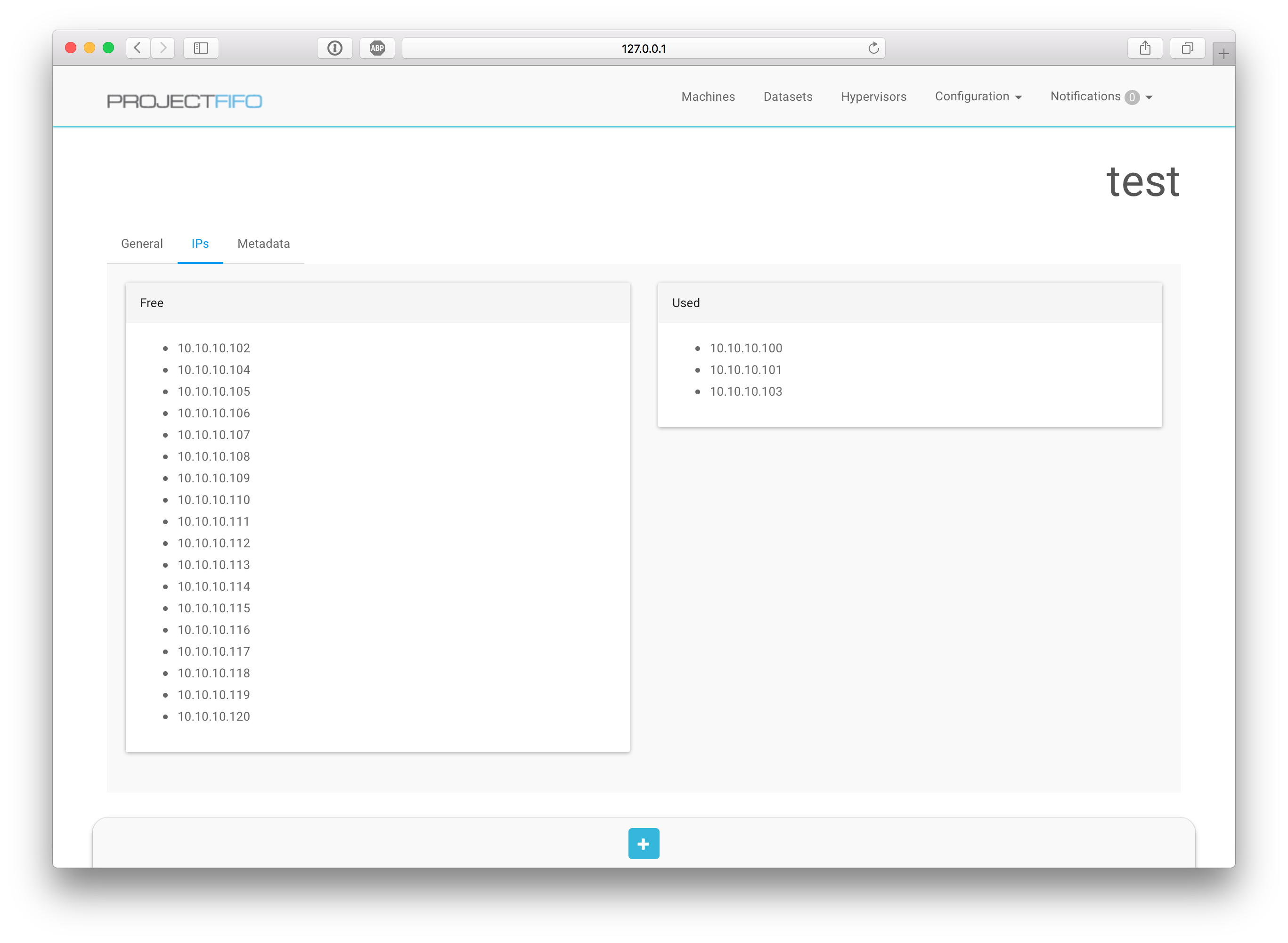Screen dimensions: 1288x943
Task: Open the Hypervisors page
Action: click(873, 97)
